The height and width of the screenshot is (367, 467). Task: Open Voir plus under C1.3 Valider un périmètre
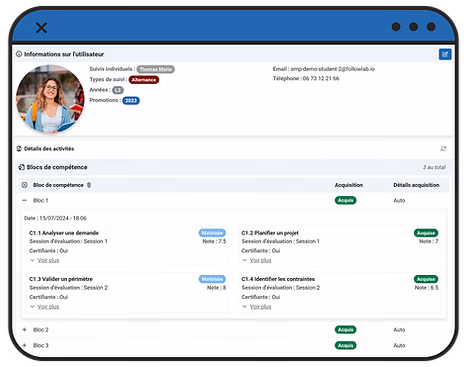tap(48, 307)
